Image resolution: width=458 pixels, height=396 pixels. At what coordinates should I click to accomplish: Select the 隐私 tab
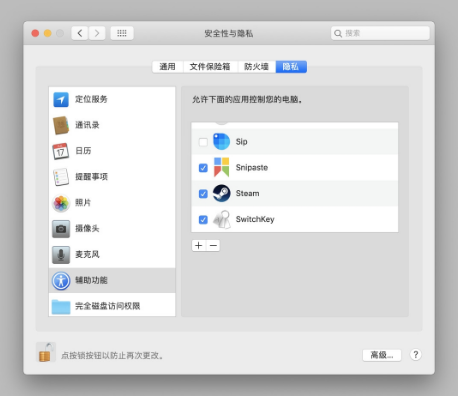tap(291, 67)
